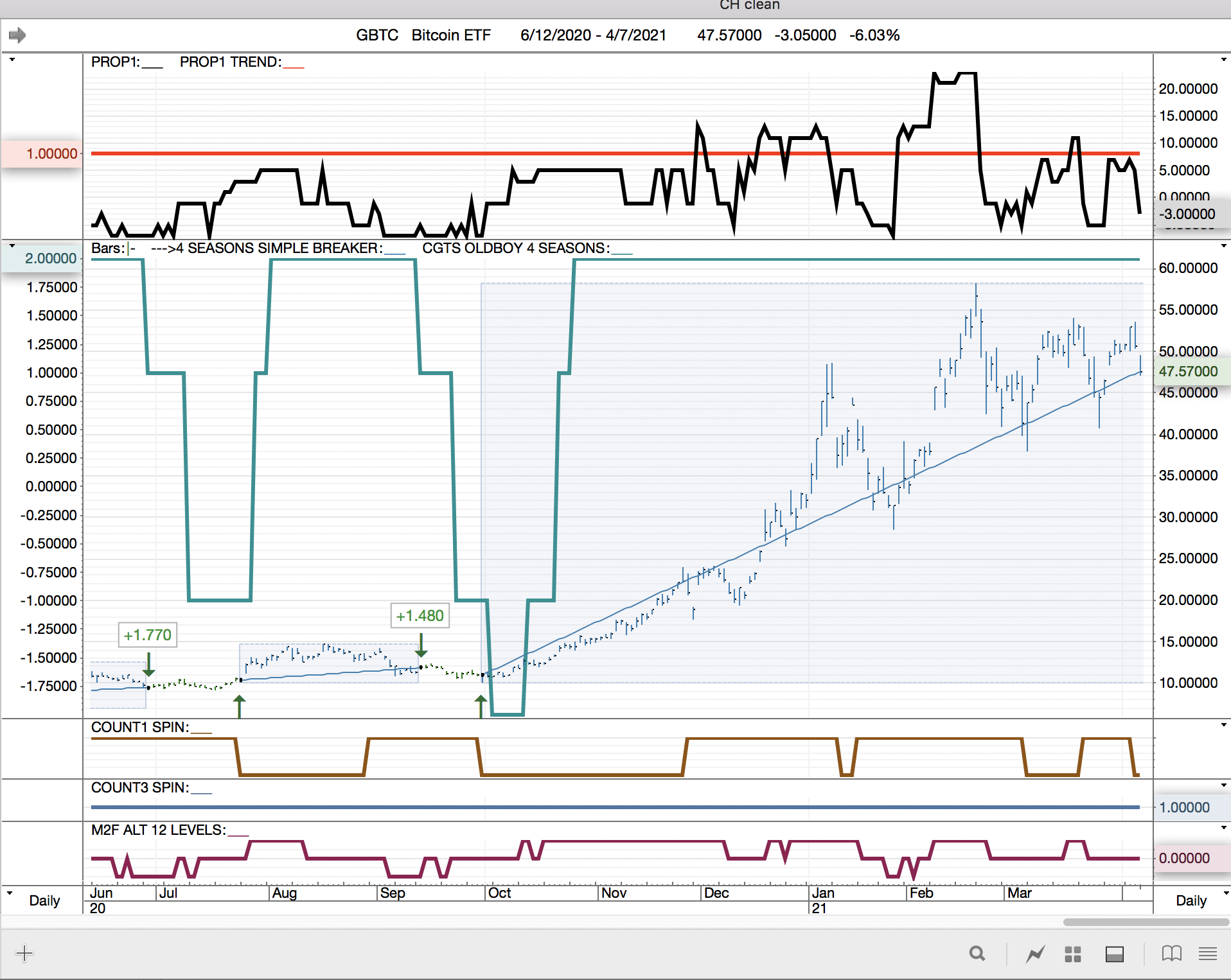Image resolution: width=1231 pixels, height=980 pixels.
Task: Click the green up arrow above Oct label
Action: tap(481, 706)
